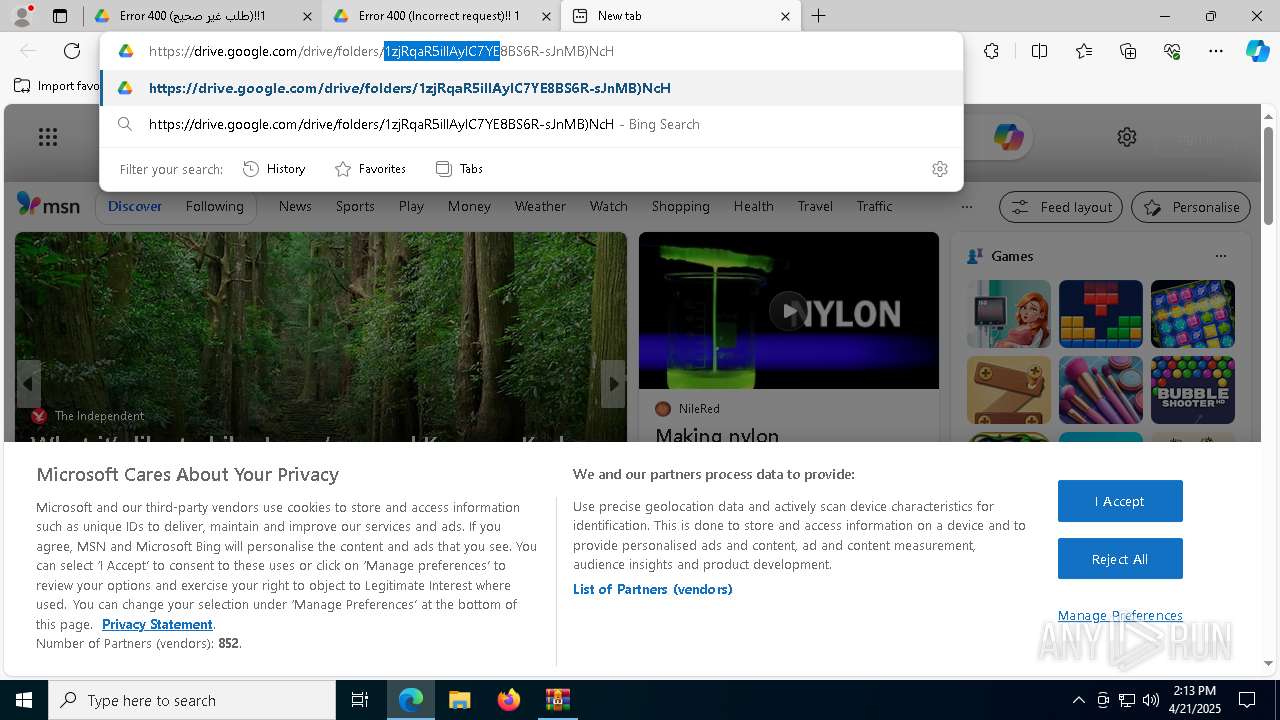Open Collections toolbar icon
The height and width of the screenshot is (720, 1280).
coord(1128,51)
